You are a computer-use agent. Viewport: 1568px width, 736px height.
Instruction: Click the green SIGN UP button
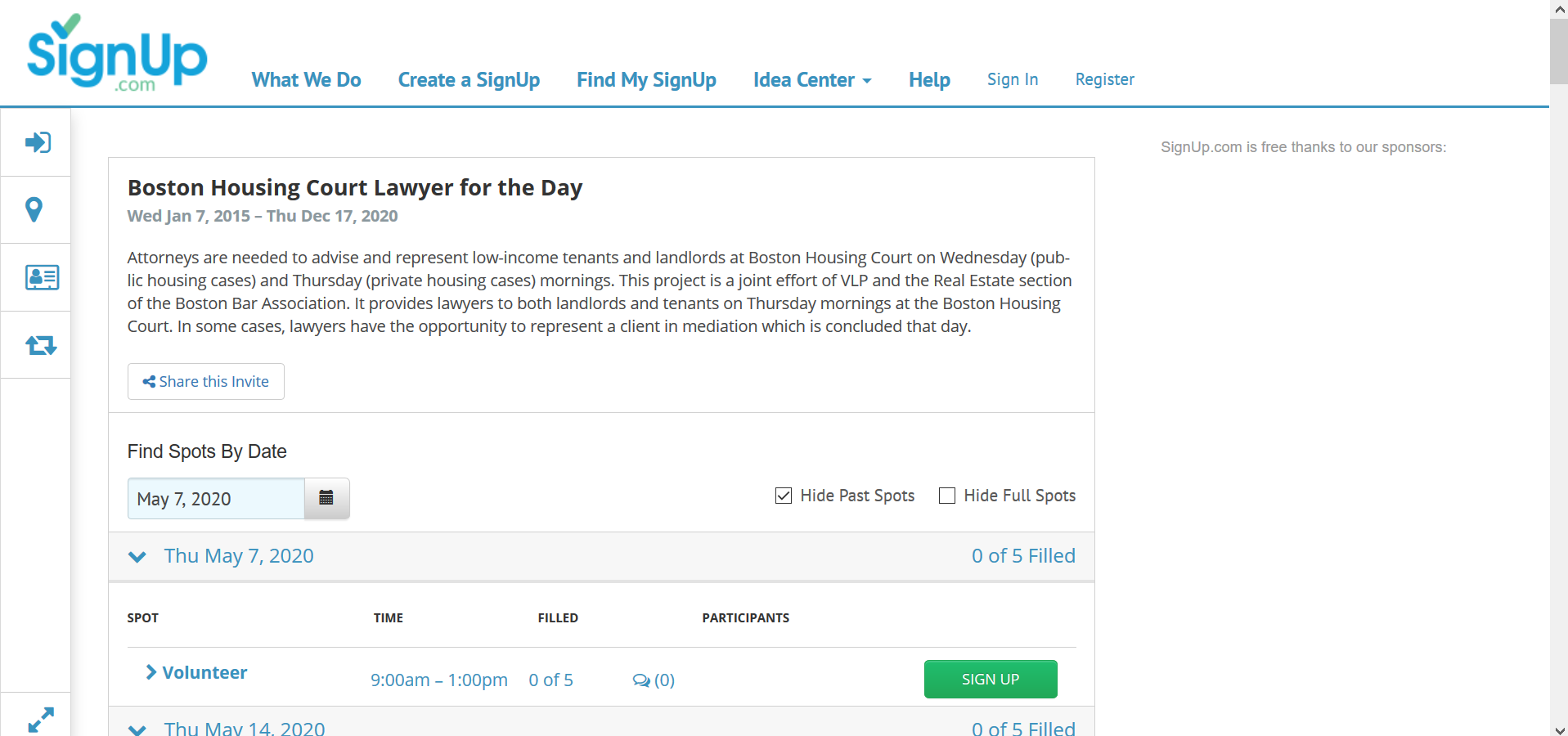pos(990,679)
